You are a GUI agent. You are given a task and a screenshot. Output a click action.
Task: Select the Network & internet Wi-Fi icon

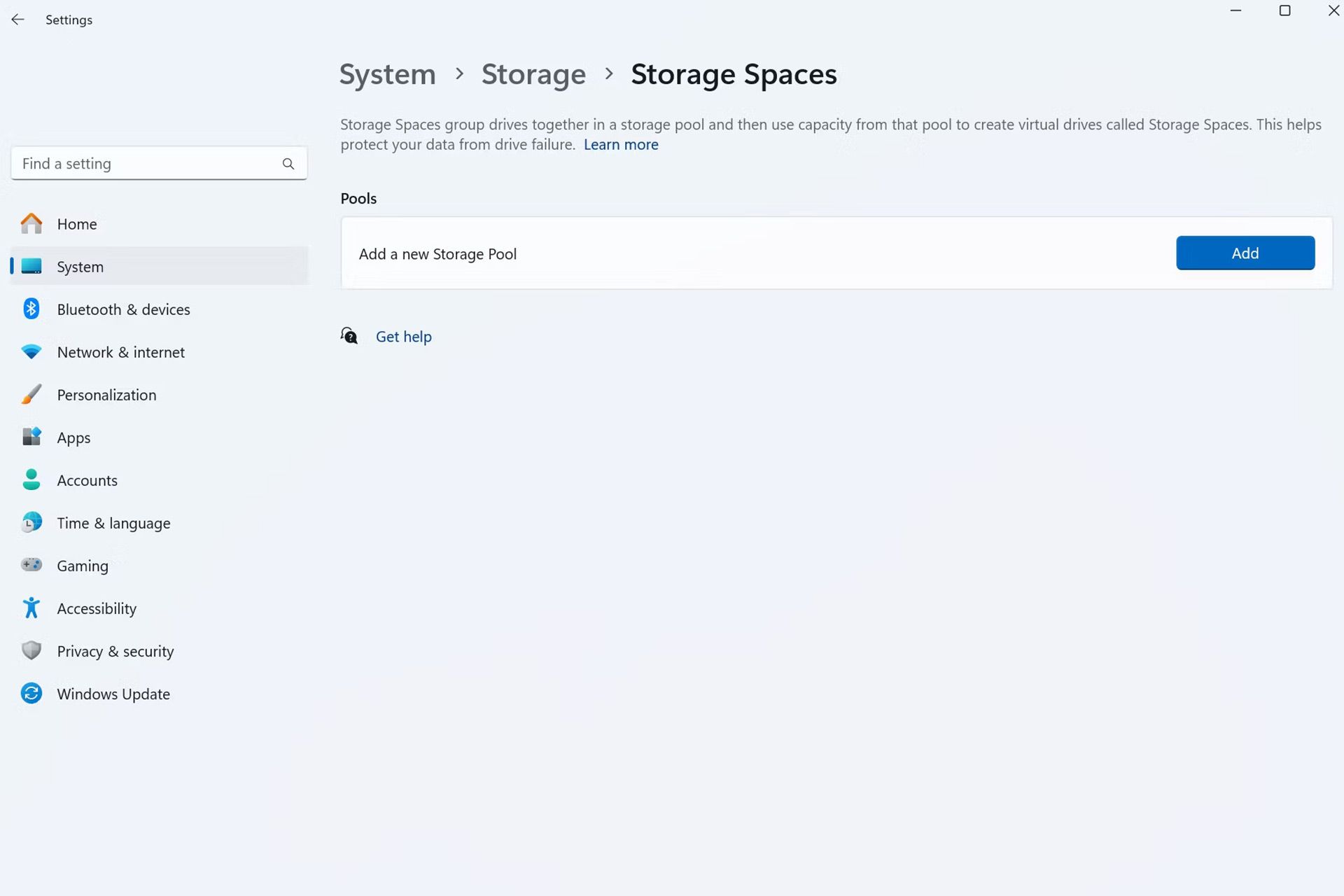click(31, 352)
